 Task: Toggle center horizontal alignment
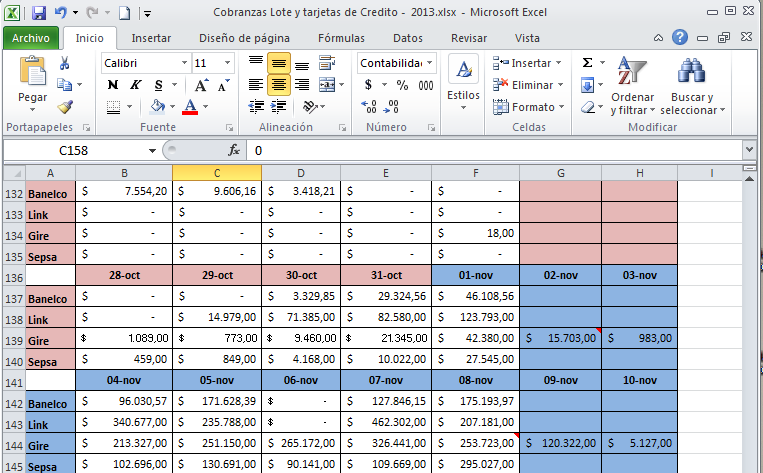click(279, 85)
